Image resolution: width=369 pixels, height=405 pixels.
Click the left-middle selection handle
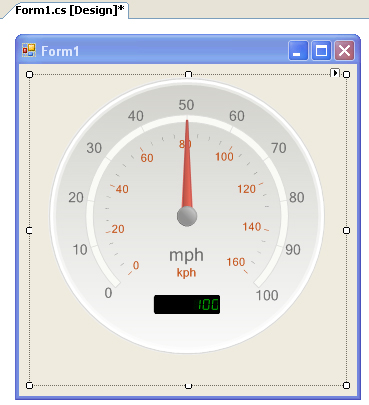point(29,230)
